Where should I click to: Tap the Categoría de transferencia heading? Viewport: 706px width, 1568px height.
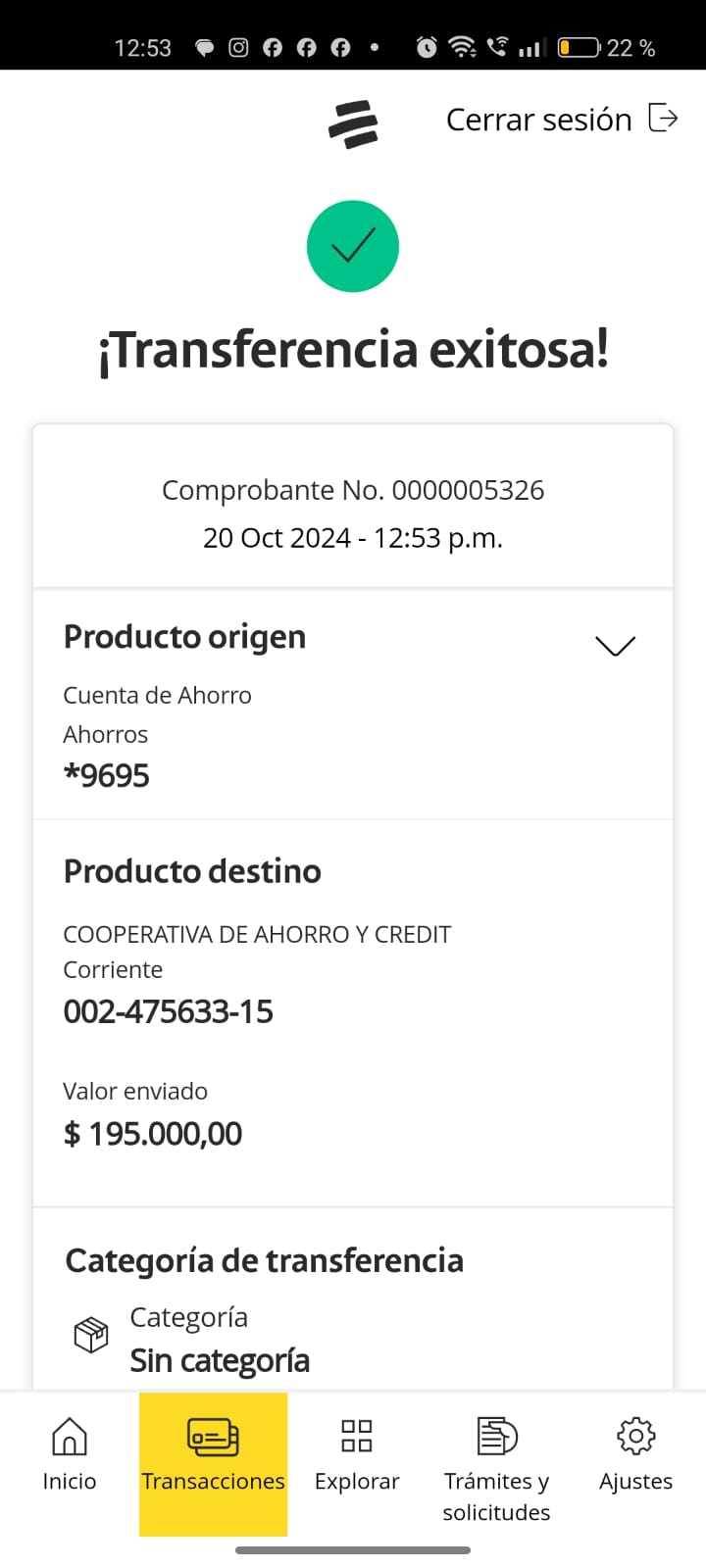[x=264, y=1260]
